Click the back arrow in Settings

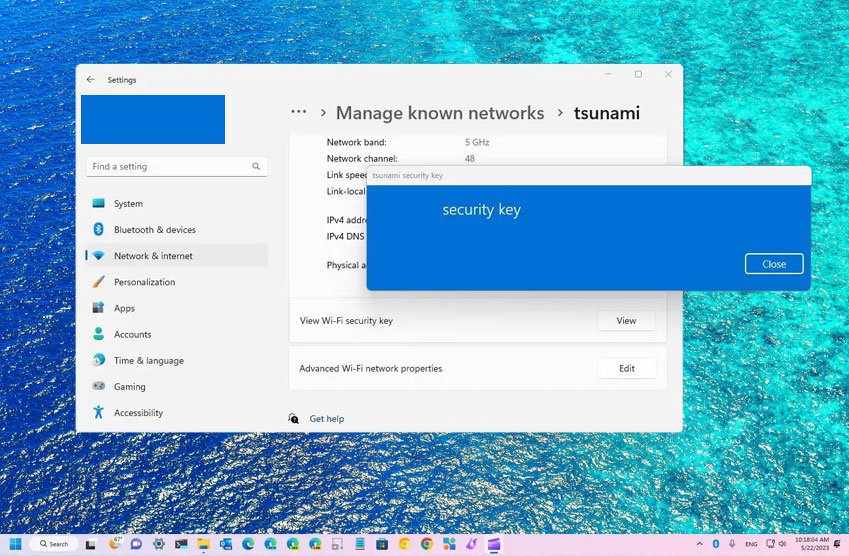tap(91, 79)
